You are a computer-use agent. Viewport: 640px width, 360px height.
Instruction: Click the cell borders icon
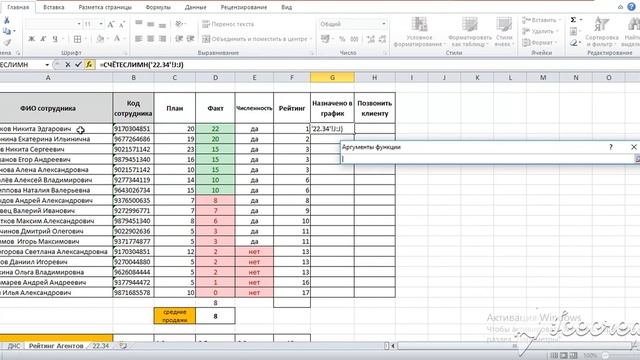[77, 39]
